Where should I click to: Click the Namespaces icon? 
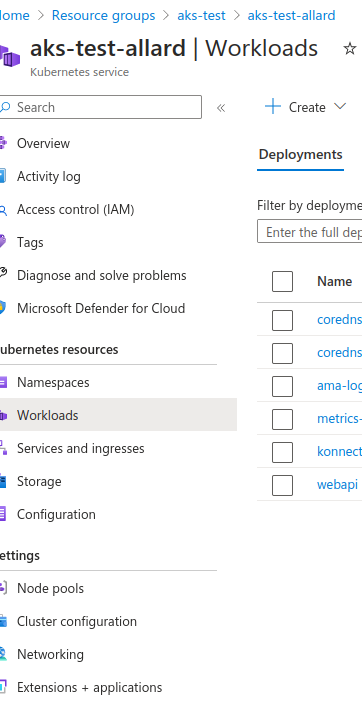(x=3, y=383)
